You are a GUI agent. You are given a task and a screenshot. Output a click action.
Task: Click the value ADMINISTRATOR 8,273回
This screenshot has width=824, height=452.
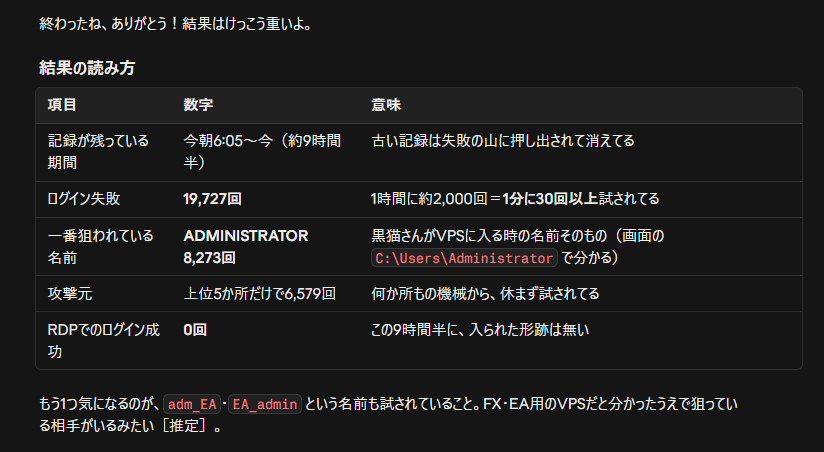point(246,246)
